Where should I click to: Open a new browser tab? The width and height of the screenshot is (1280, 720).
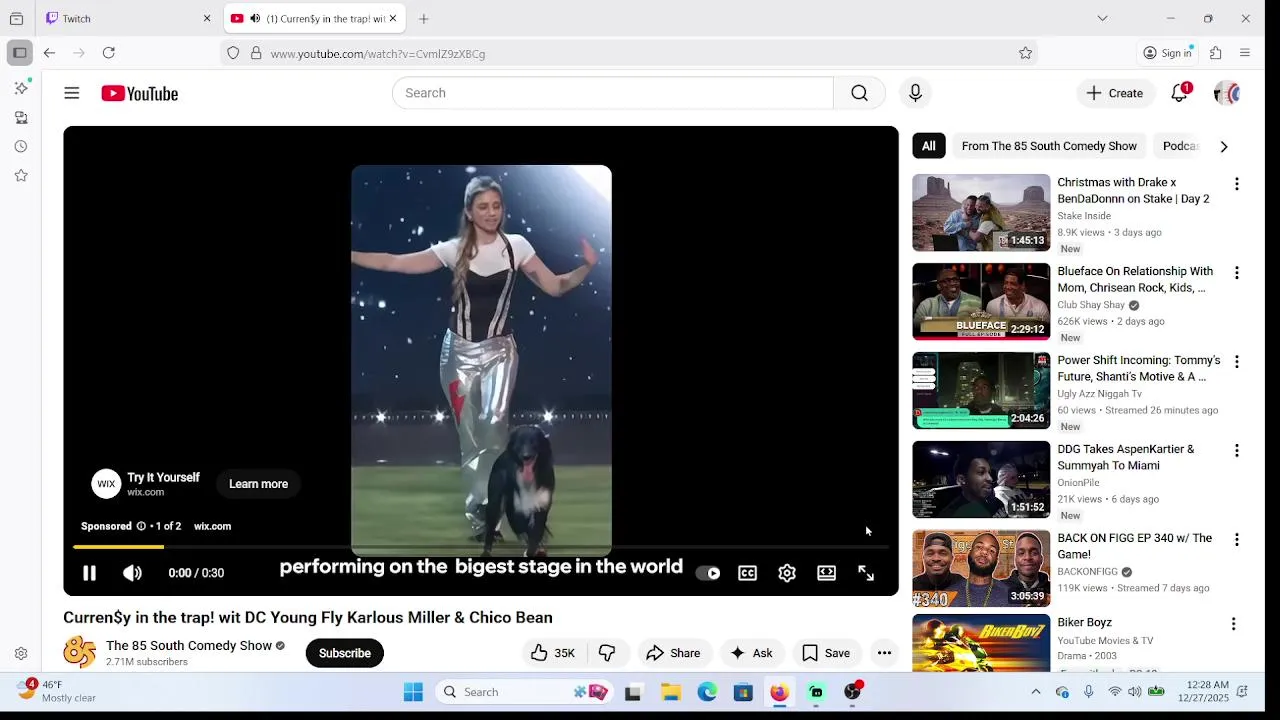(x=424, y=18)
